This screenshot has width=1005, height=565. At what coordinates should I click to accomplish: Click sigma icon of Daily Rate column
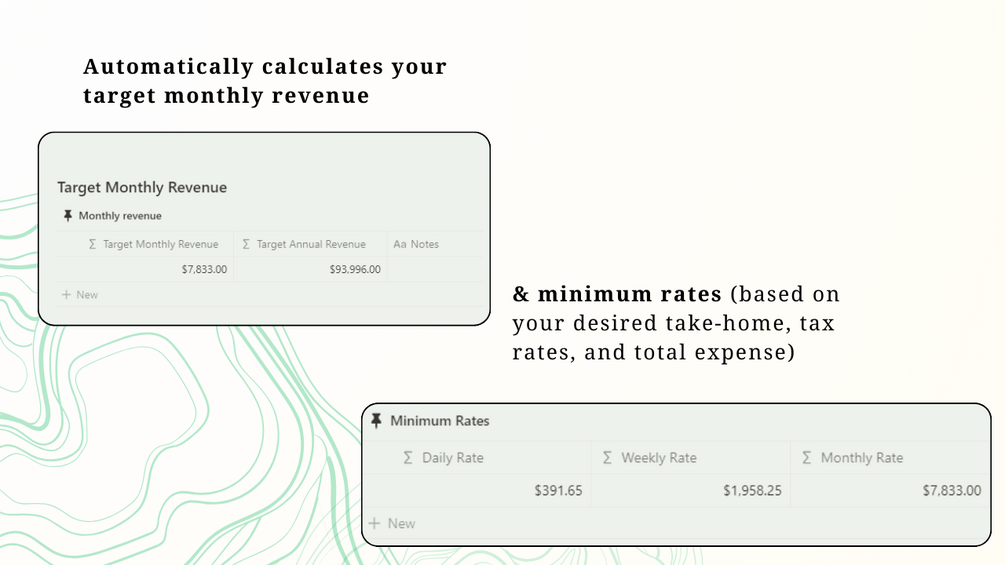pyautogui.click(x=408, y=457)
